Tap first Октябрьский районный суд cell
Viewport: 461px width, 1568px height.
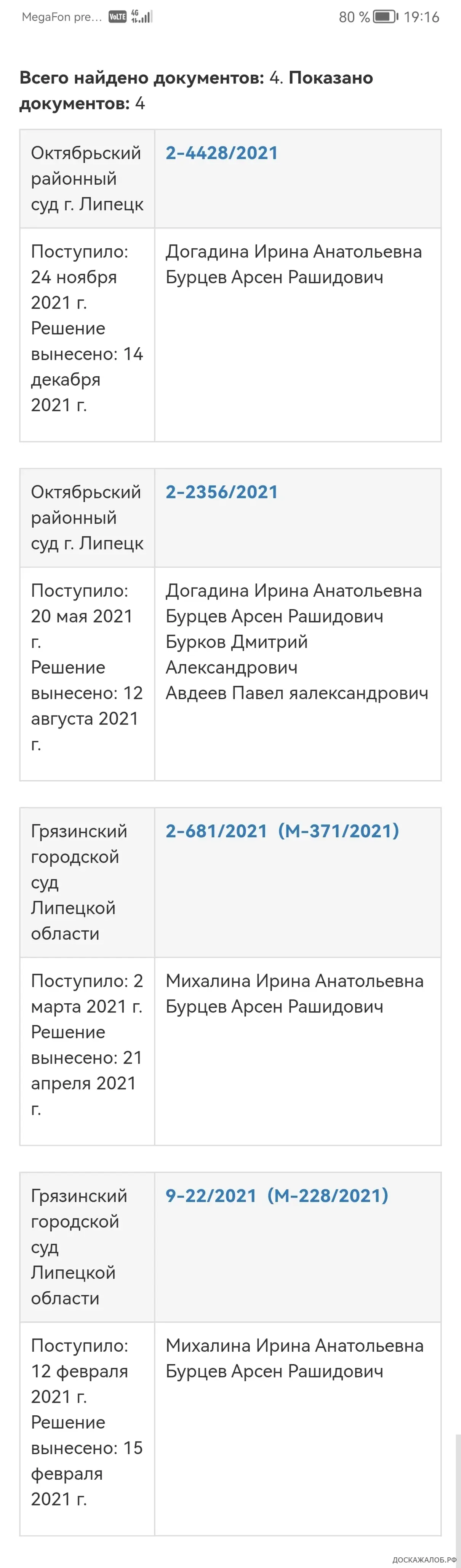[x=87, y=178]
